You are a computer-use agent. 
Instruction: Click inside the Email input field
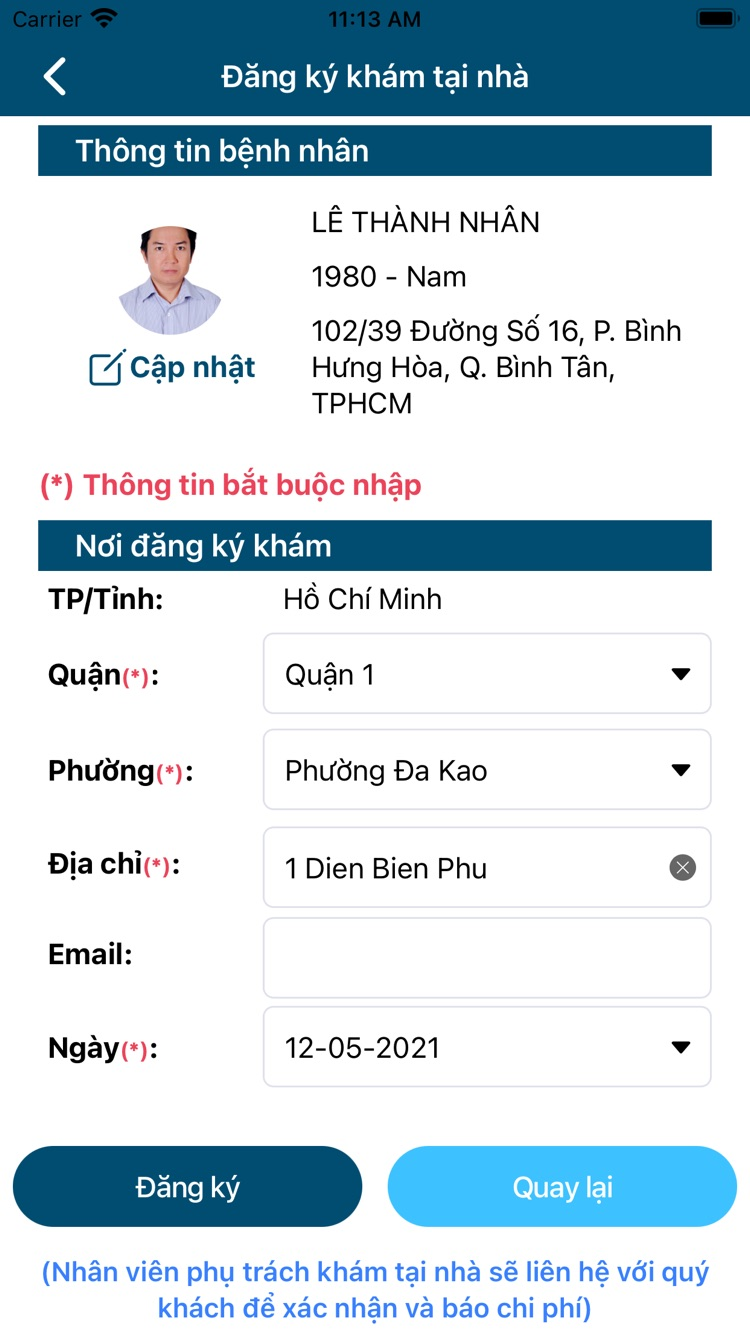point(486,957)
